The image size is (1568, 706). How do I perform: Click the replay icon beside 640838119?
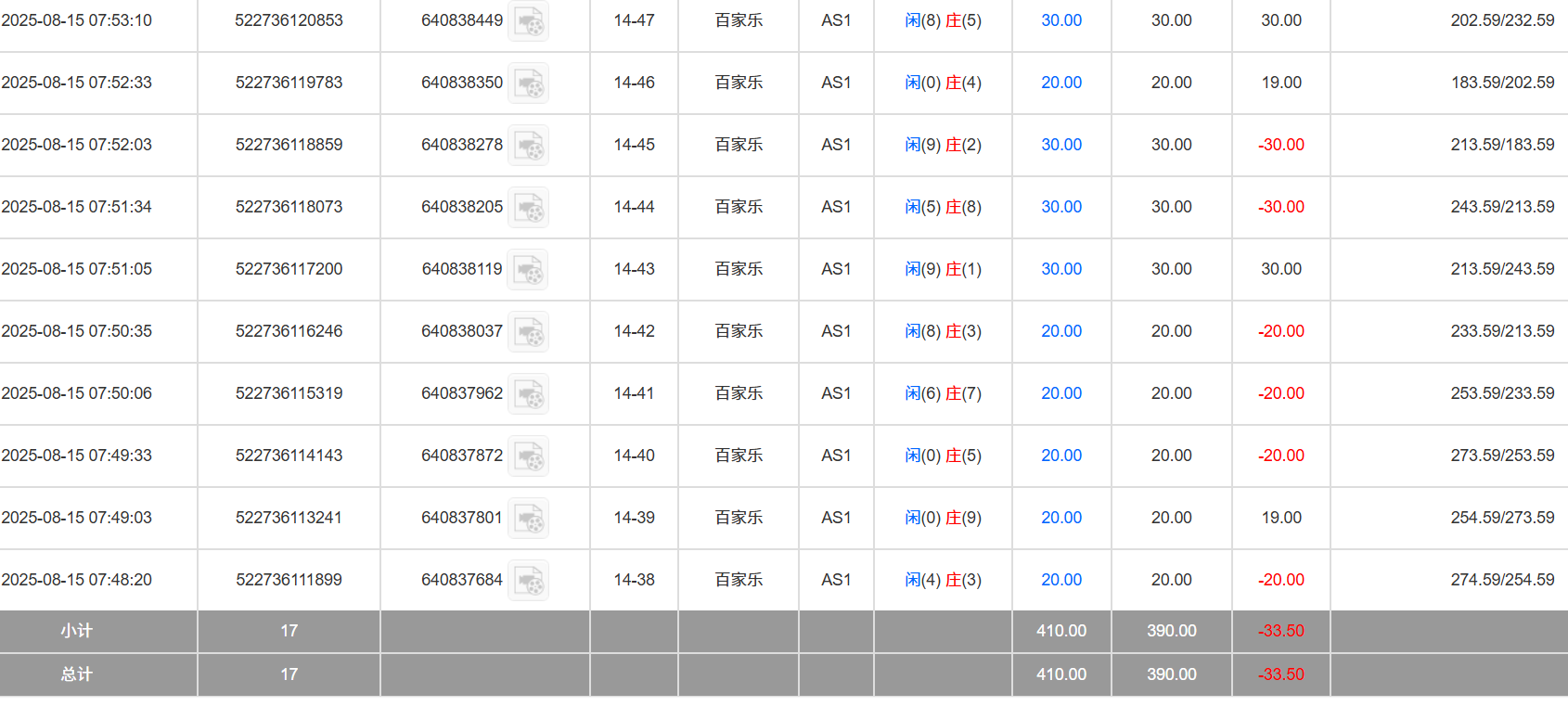pyautogui.click(x=529, y=270)
